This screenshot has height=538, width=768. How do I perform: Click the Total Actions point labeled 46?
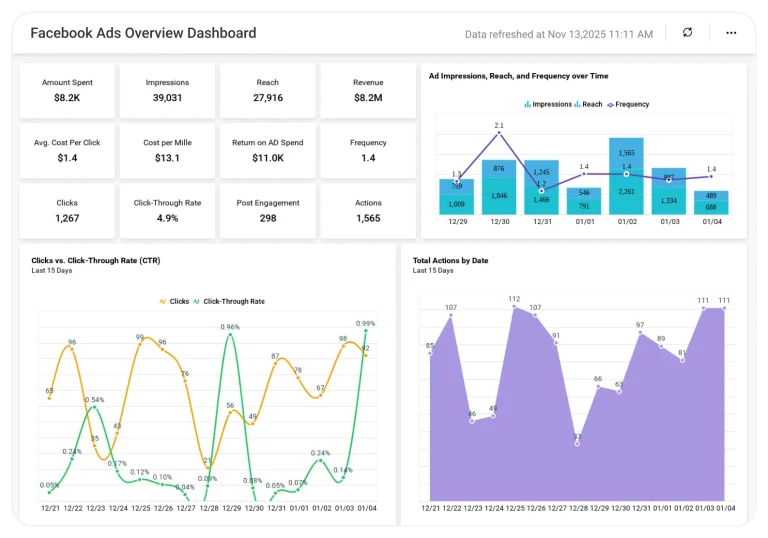coord(472,421)
